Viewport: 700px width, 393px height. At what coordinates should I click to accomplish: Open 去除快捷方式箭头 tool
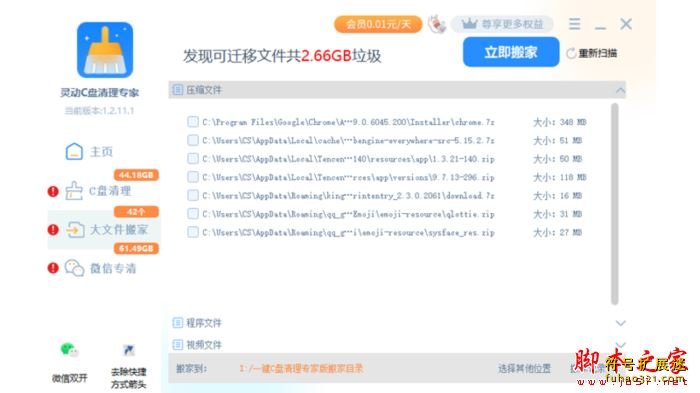(129, 365)
